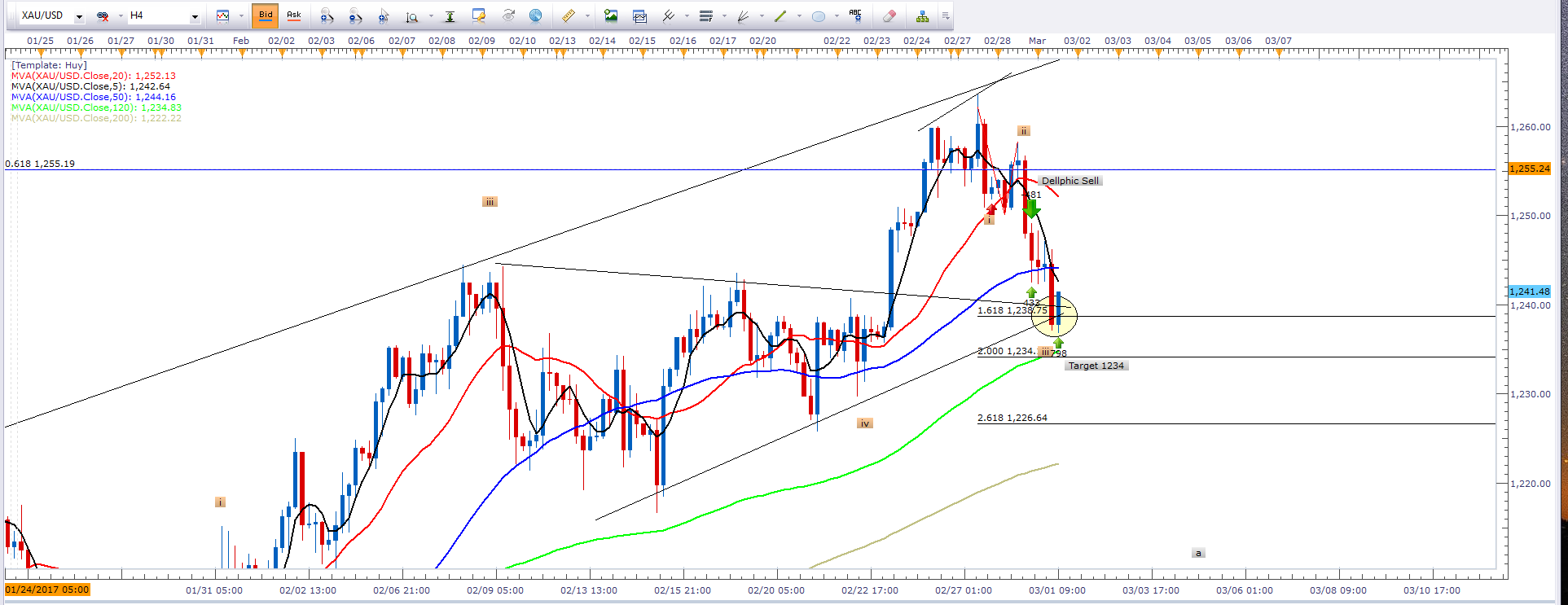Select the ruler measurement tool

pos(568,15)
